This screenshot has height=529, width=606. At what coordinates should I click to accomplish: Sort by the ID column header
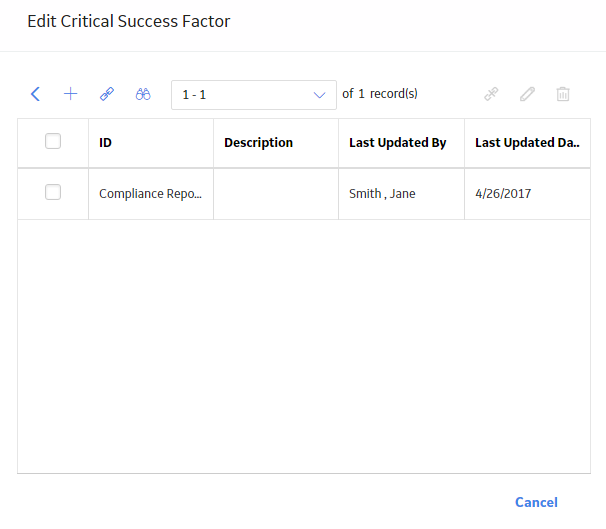point(105,143)
